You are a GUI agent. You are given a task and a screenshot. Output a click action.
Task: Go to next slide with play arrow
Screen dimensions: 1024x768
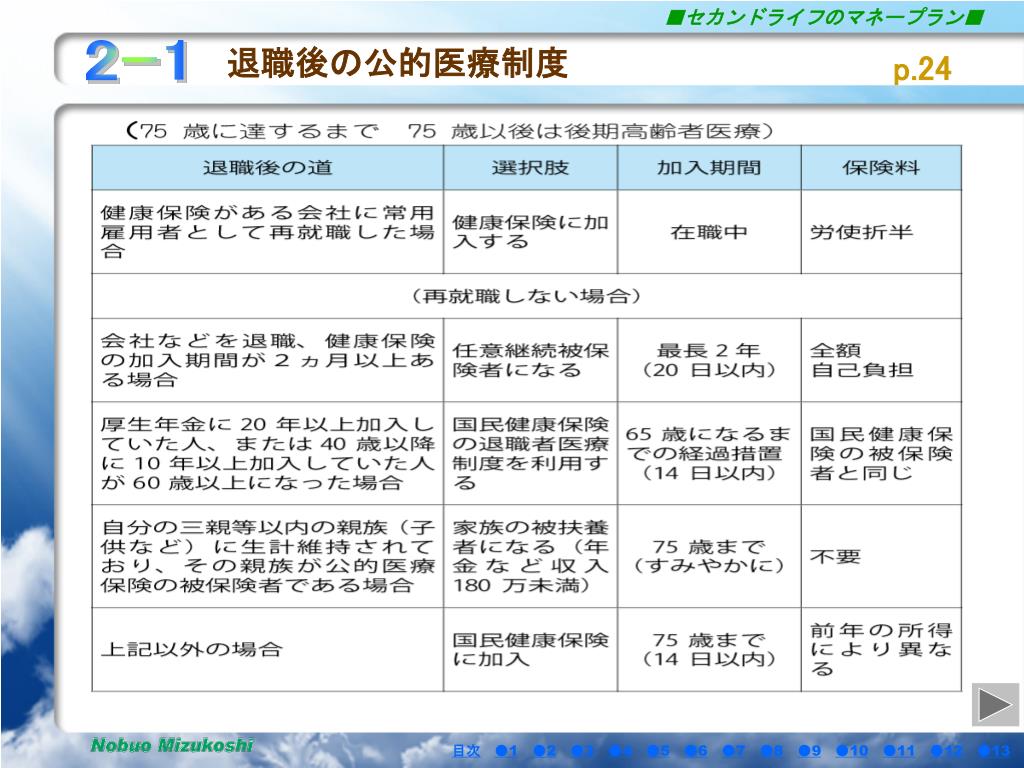[x=995, y=705]
